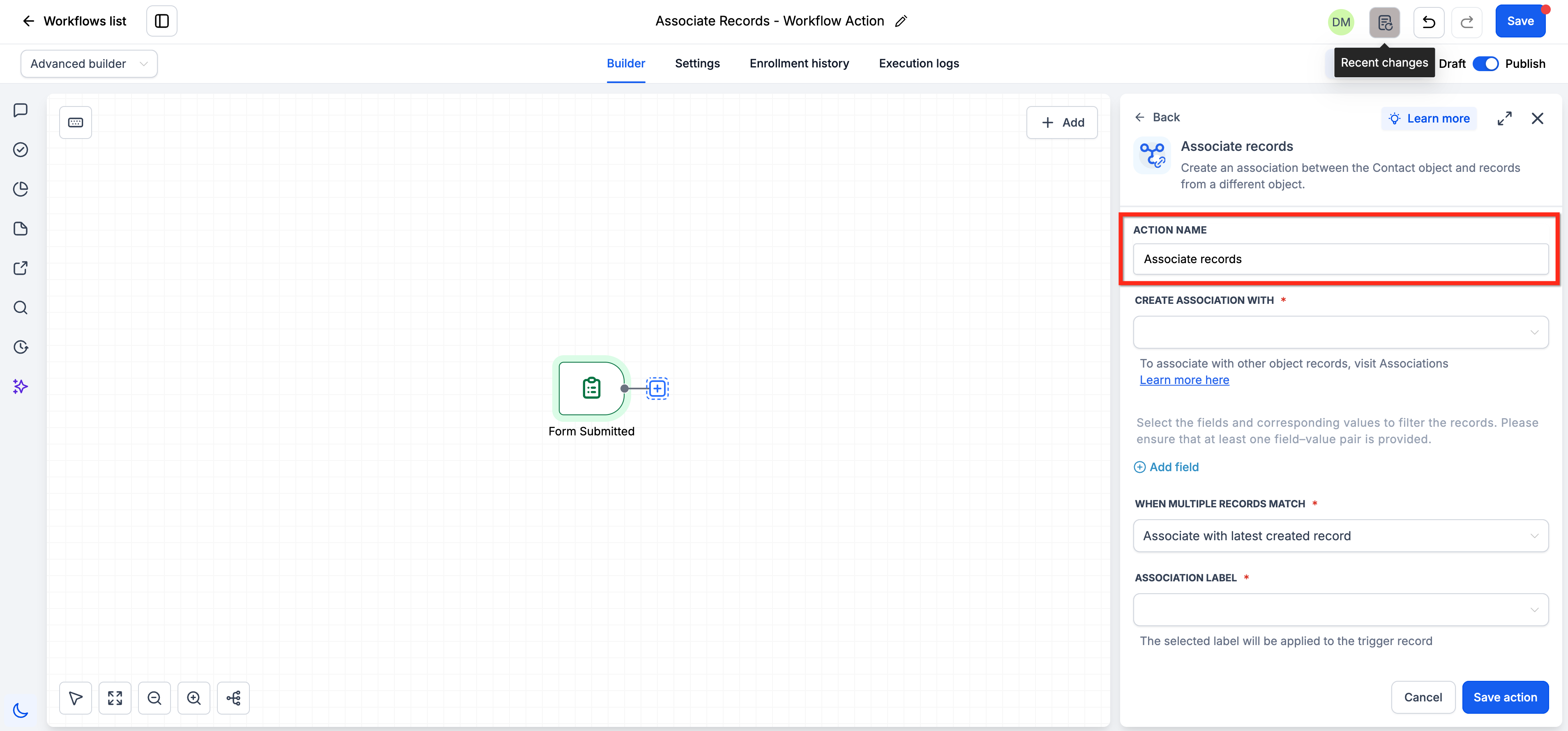Switch to the Settings tab
Viewport: 1568px width, 731px height.
pyautogui.click(x=698, y=63)
